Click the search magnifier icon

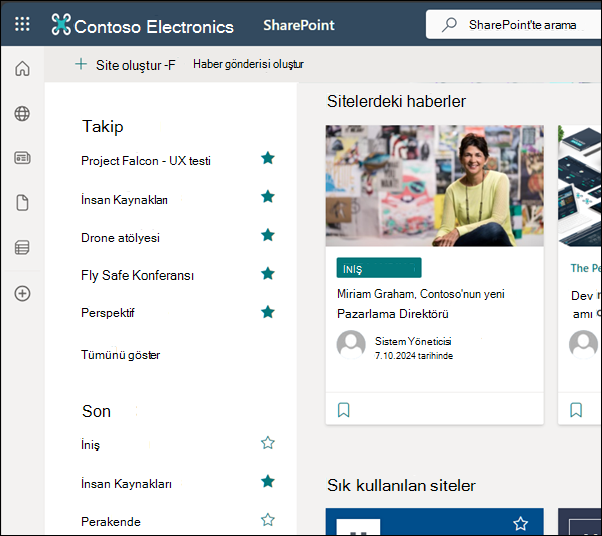(x=449, y=25)
